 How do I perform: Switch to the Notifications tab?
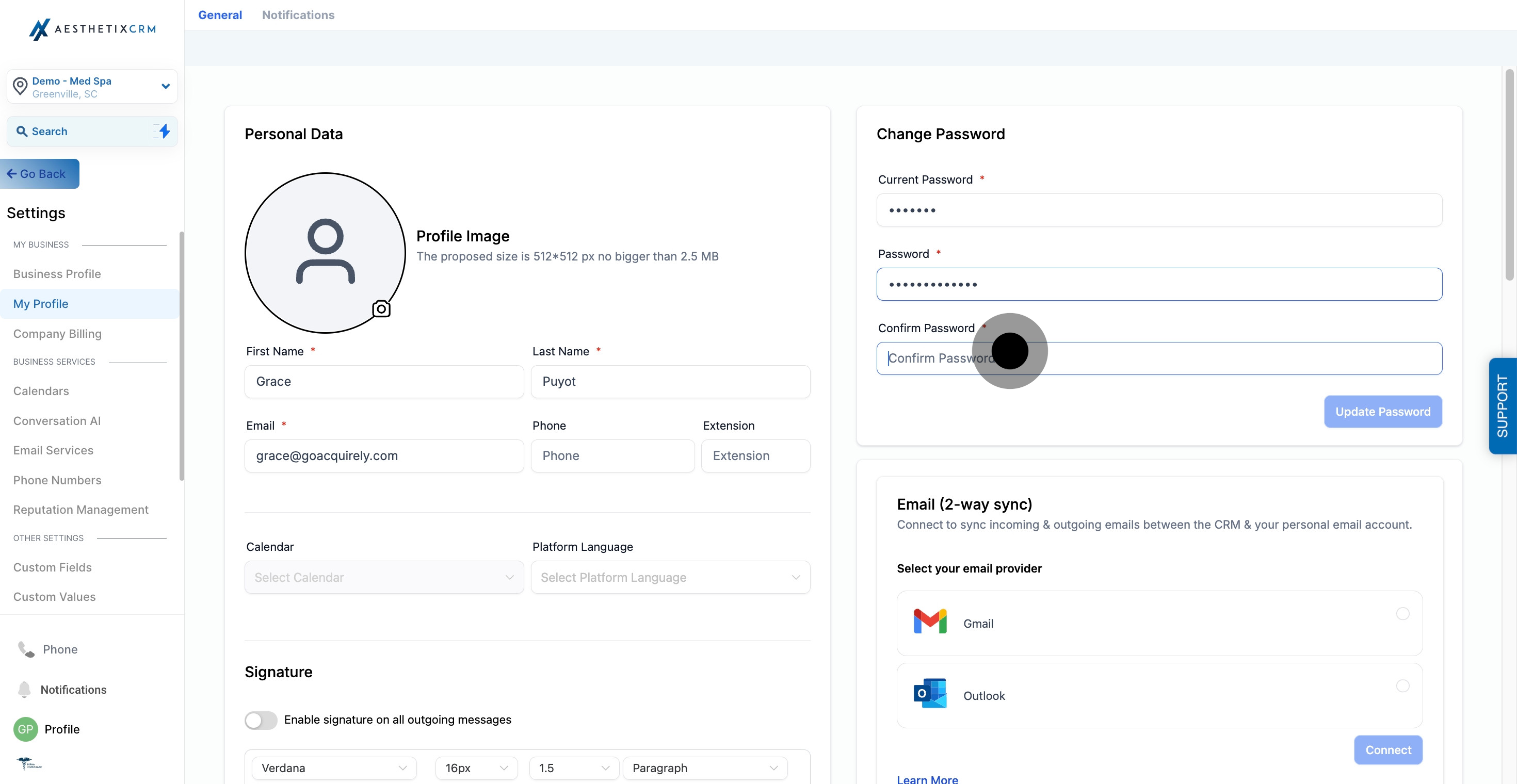pos(298,15)
